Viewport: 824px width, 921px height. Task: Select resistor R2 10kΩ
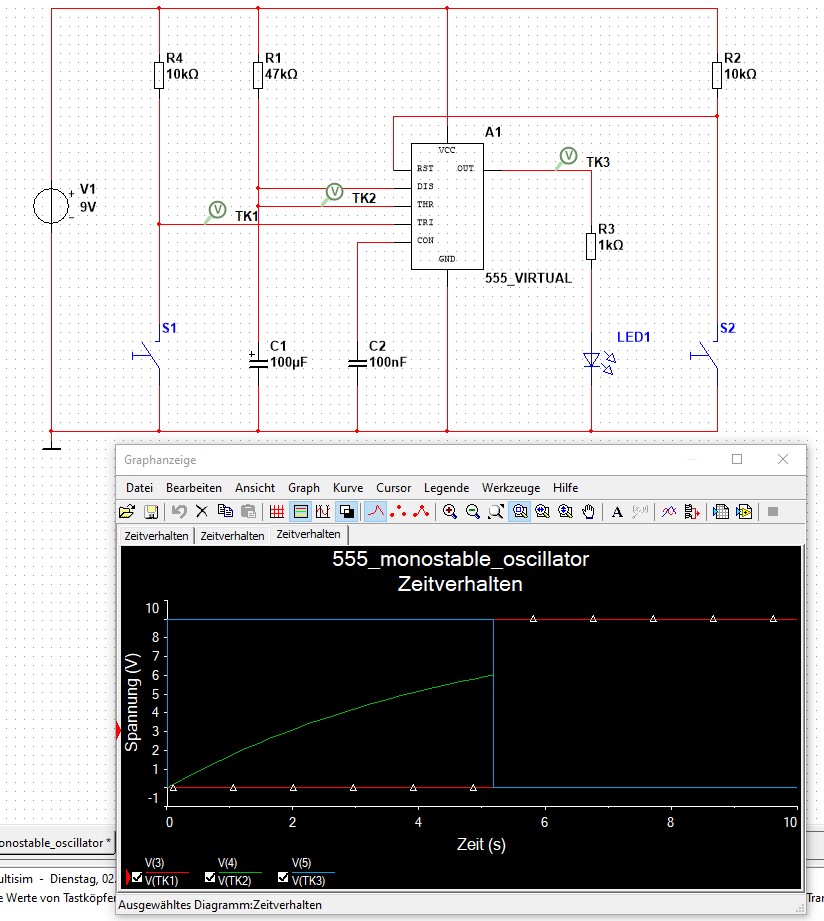click(717, 75)
